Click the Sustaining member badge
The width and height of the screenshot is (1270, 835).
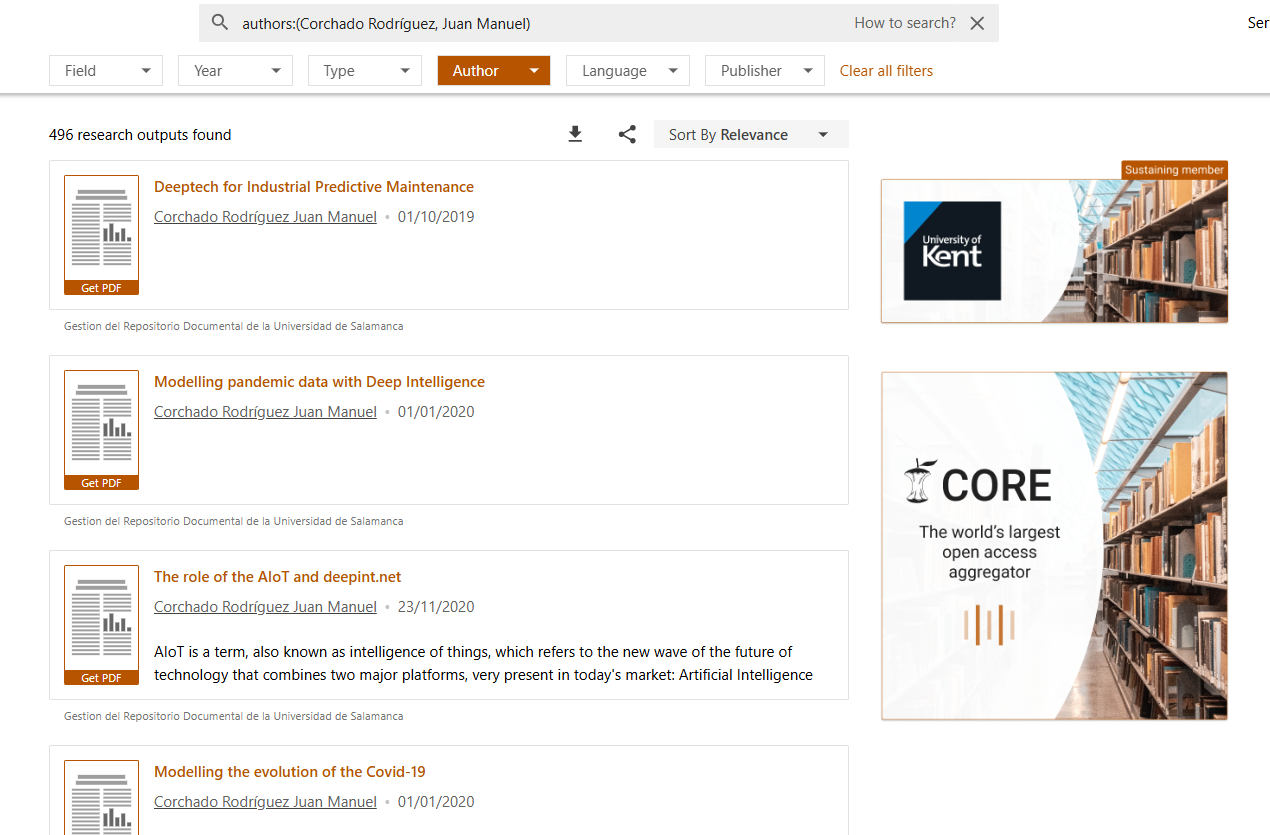(1174, 170)
